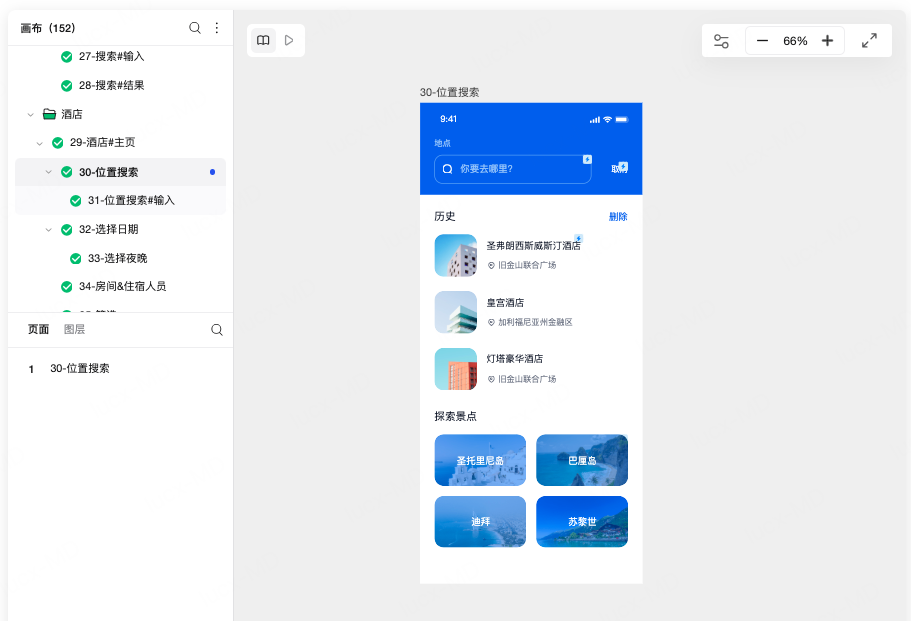This screenshot has width=911, height=621.
Task: Click 圣弗朗西斯威斯汀酒店 hotel name
Action: 533,246
